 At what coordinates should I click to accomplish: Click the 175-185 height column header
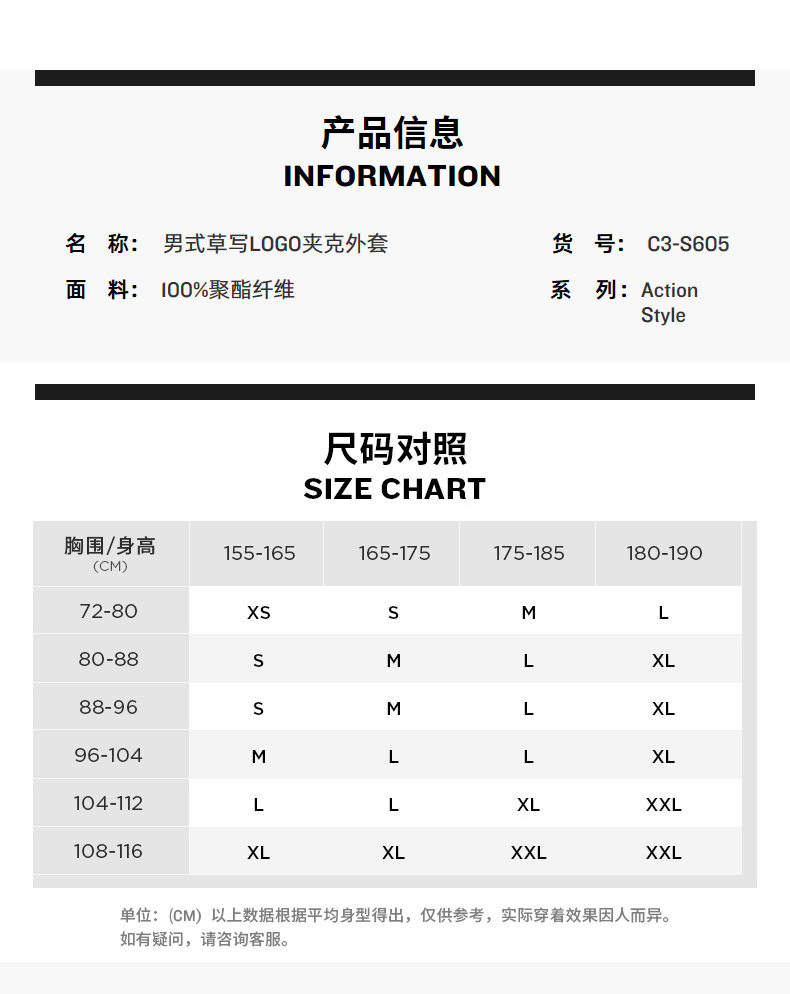click(x=529, y=553)
